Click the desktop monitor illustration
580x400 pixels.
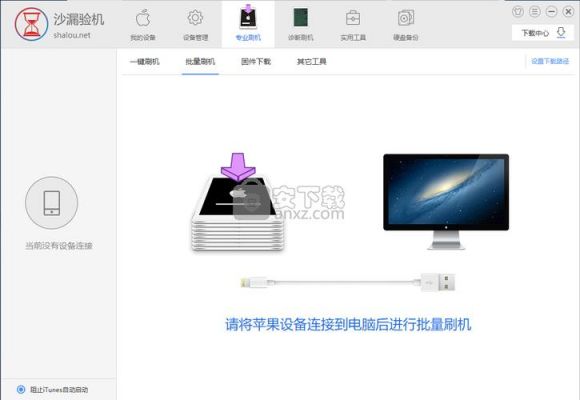(x=446, y=202)
